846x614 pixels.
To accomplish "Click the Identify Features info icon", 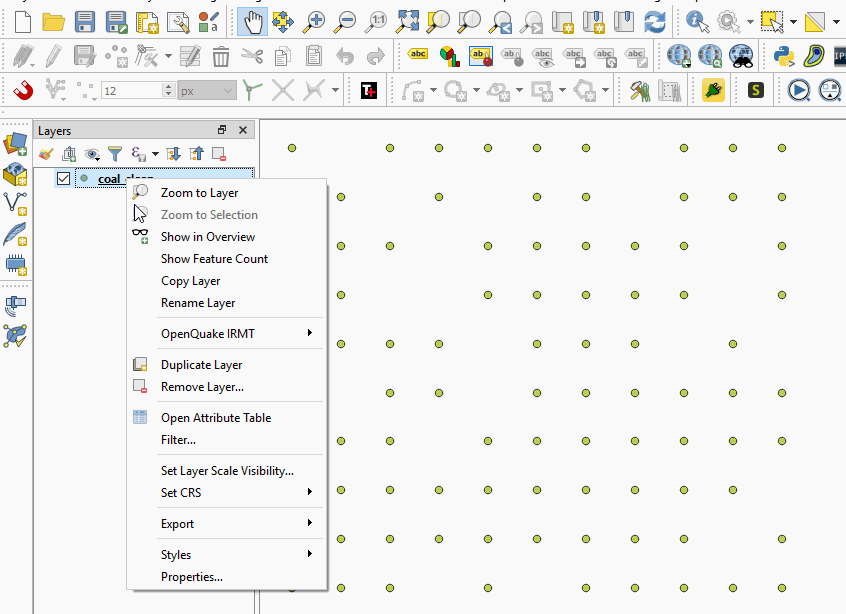I will [693, 20].
